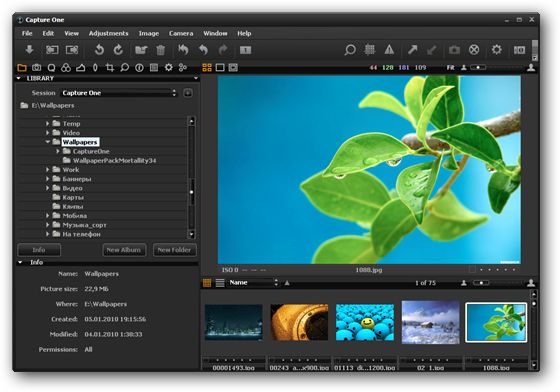Expand the Work folder
The image size is (560, 392).
pyautogui.click(x=48, y=170)
